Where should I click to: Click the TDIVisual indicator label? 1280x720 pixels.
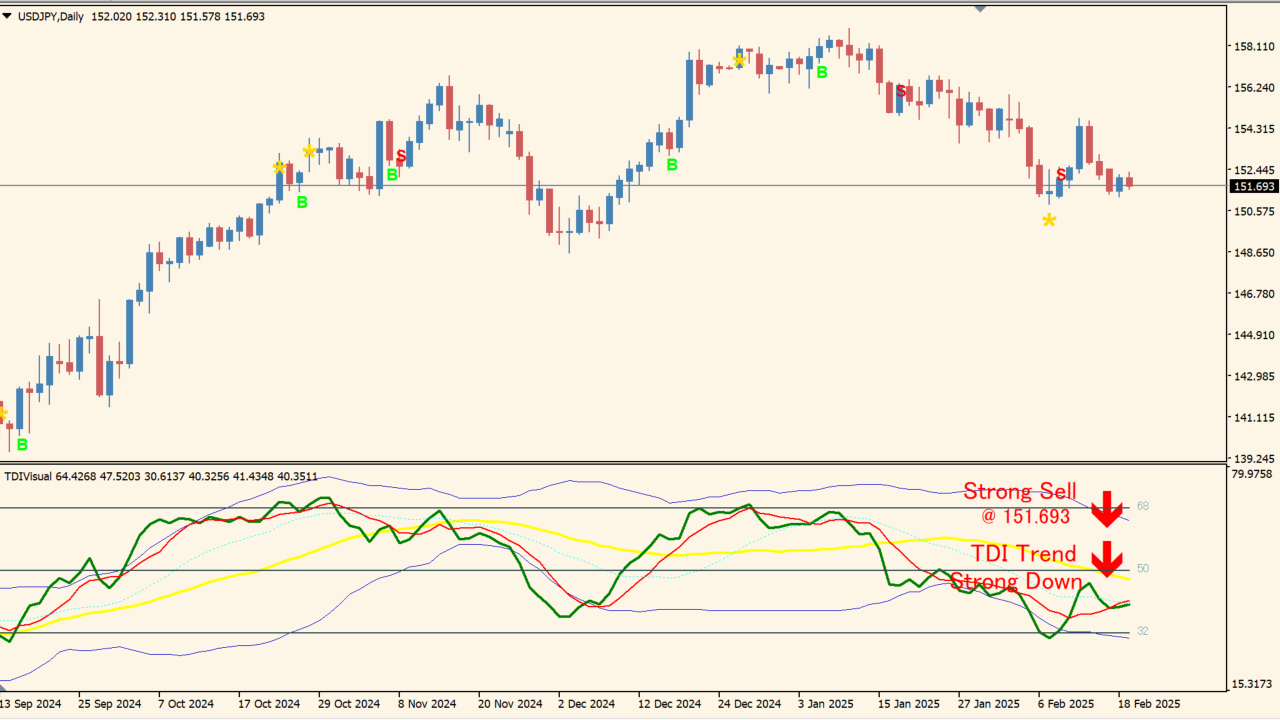27,476
